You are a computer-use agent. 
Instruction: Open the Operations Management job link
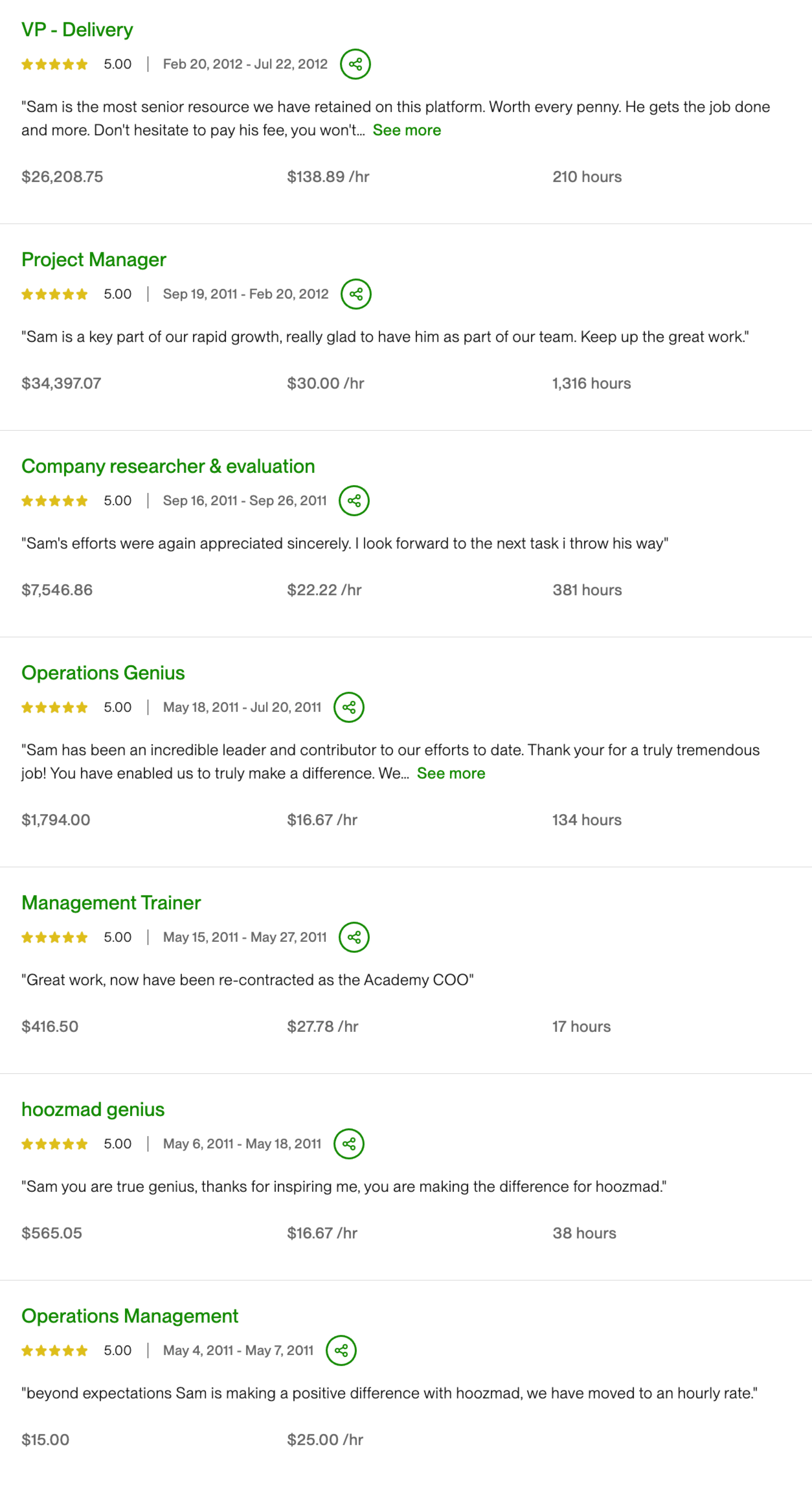130,1316
